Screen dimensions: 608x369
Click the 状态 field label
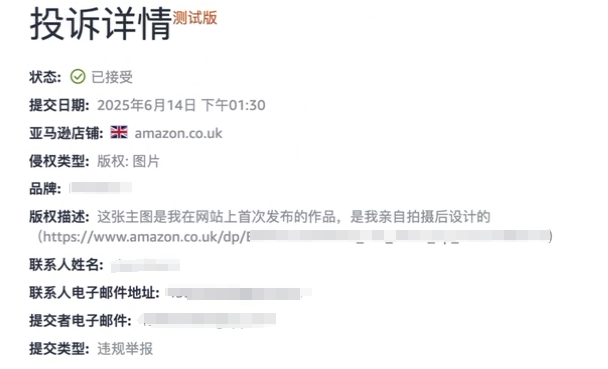click(x=45, y=77)
